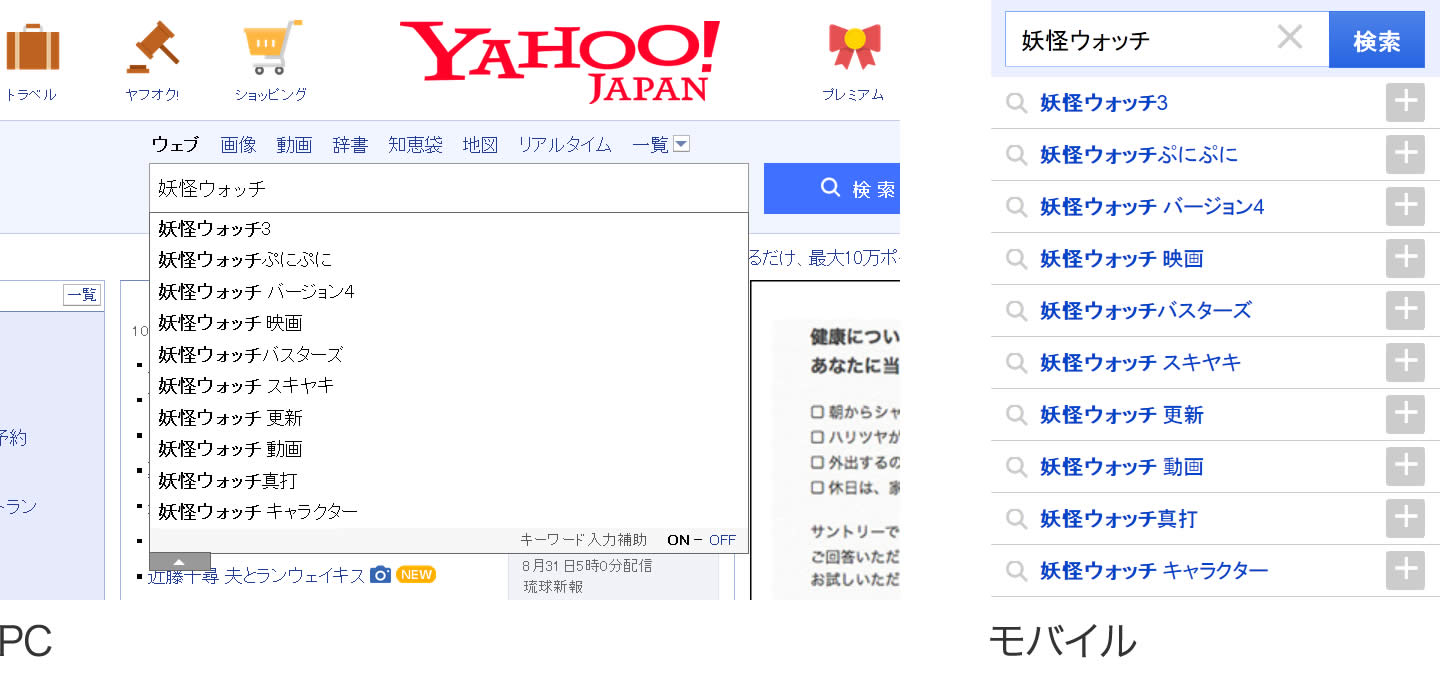The height and width of the screenshot is (680, 1440).
Task: Check the 休日は survey checkbox in the ad
Action: click(x=816, y=489)
